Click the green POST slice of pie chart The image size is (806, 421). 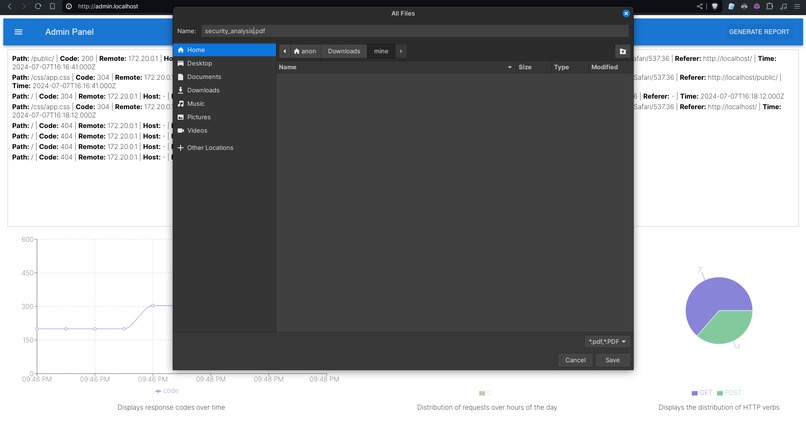[x=727, y=327]
